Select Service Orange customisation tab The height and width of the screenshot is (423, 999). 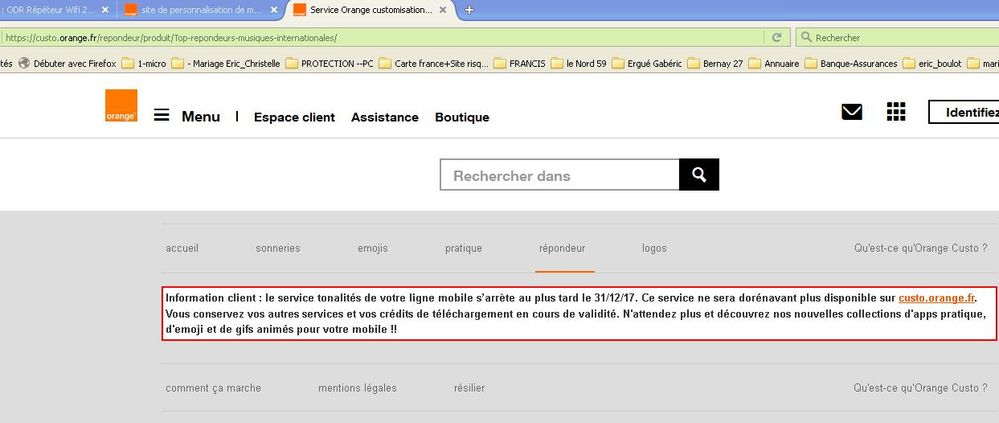point(371,10)
